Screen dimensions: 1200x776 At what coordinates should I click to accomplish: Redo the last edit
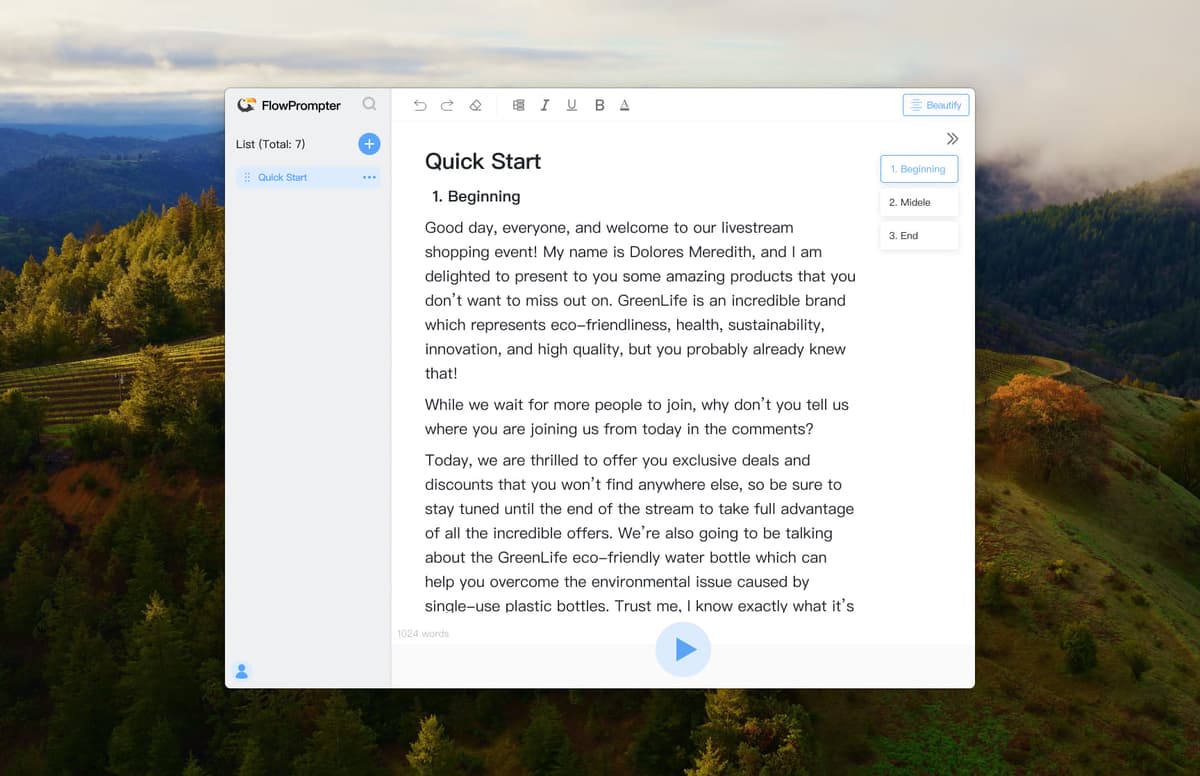tap(447, 104)
